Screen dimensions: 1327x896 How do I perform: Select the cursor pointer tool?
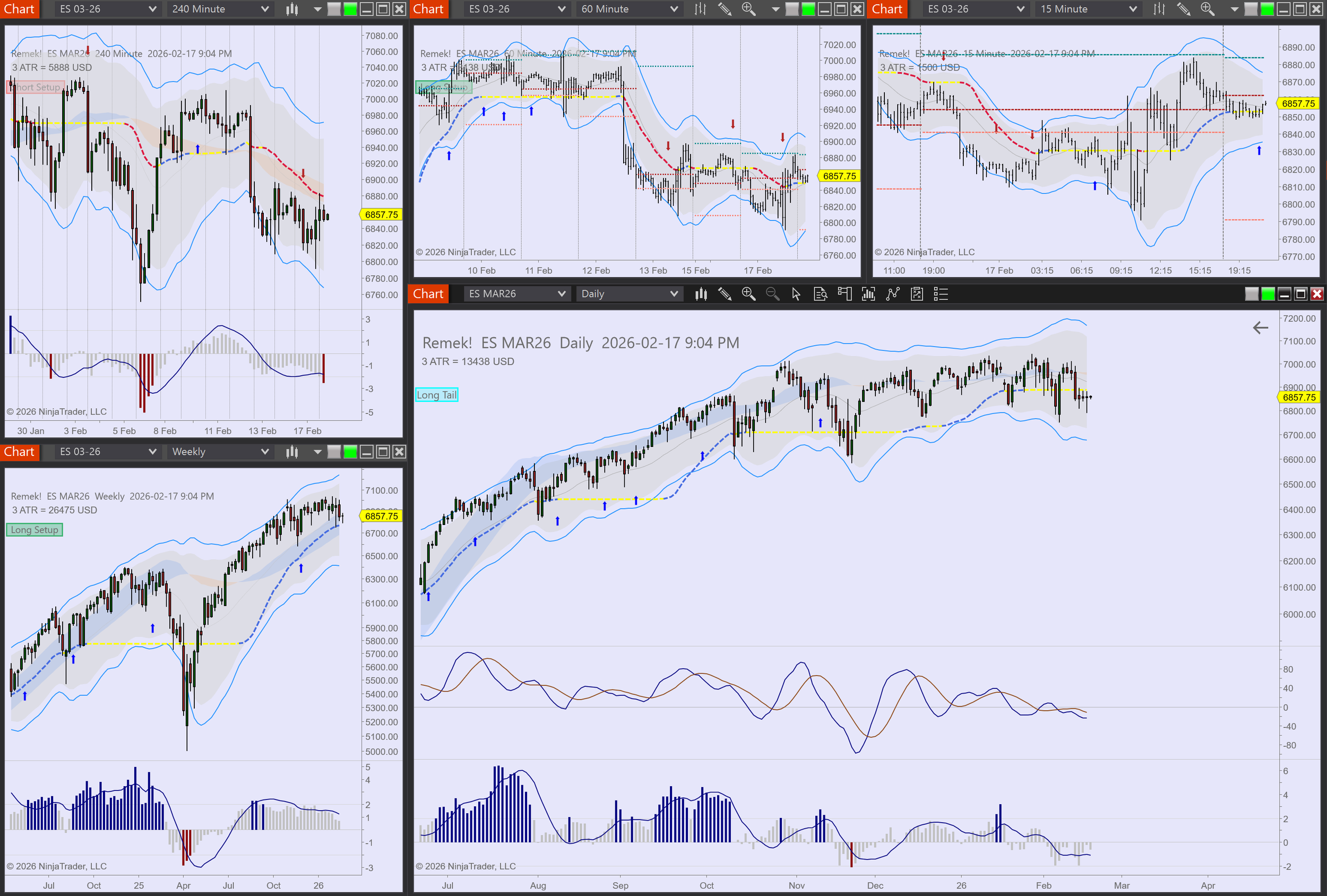[x=796, y=294]
